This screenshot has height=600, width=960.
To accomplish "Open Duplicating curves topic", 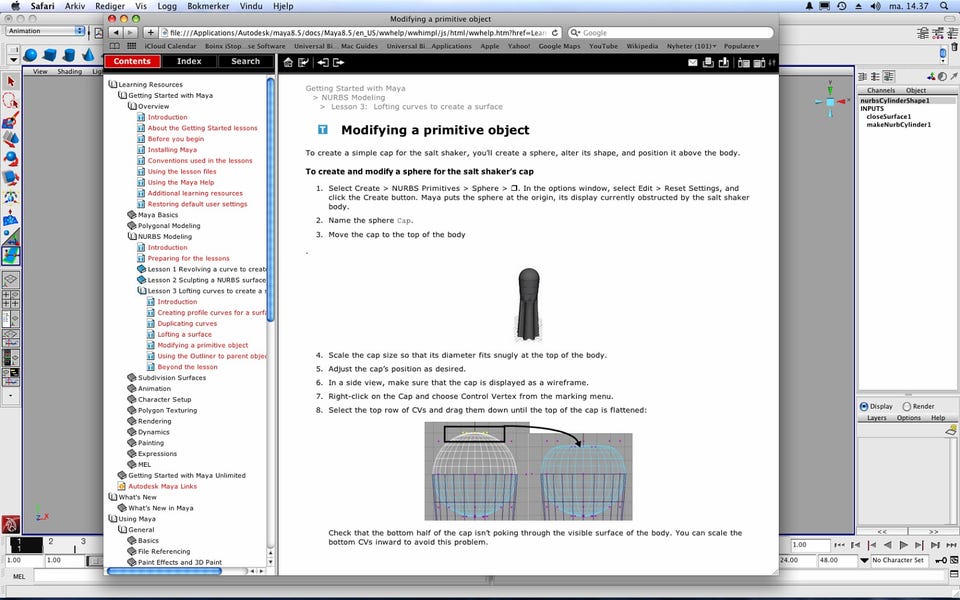I will click(187, 323).
